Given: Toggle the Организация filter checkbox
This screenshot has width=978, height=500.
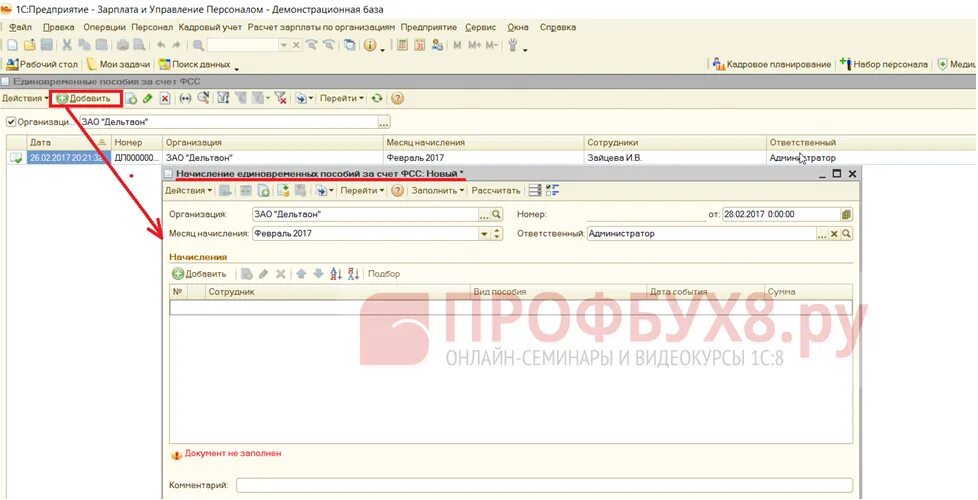Looking at the screenshot, I should tap(10, 122).
